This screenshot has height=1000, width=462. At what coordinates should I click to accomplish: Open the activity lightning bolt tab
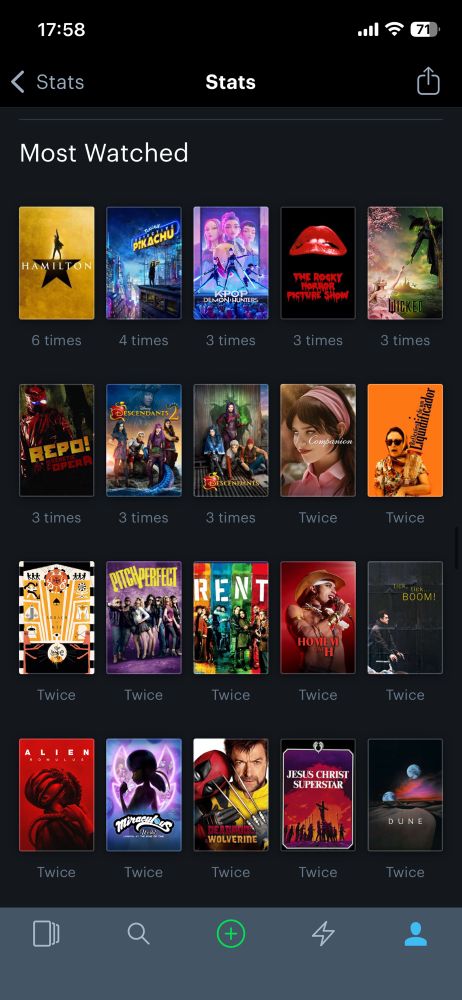[323, 934]
